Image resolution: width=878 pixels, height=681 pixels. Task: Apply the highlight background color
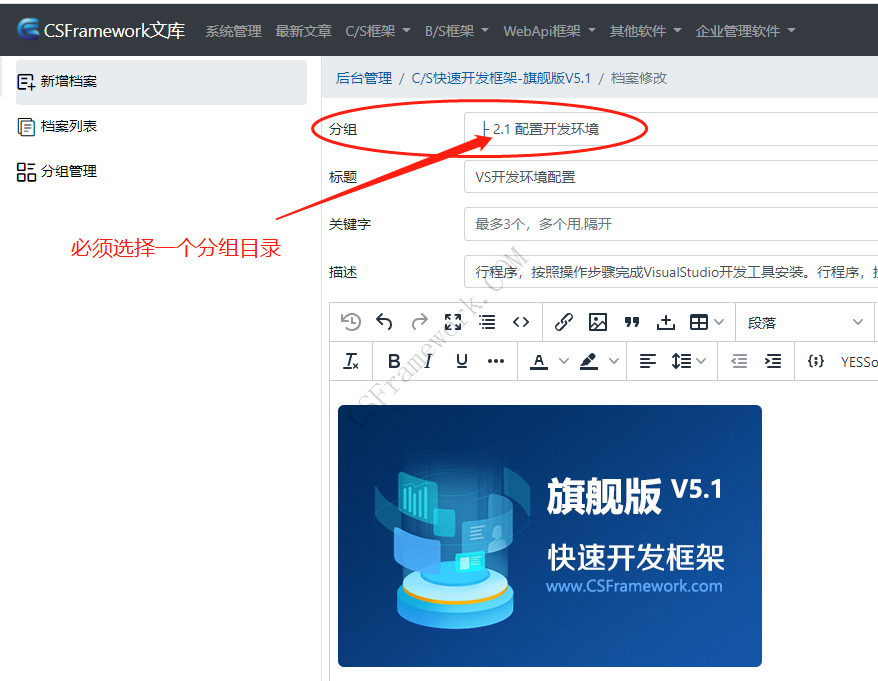click(589, 362)
